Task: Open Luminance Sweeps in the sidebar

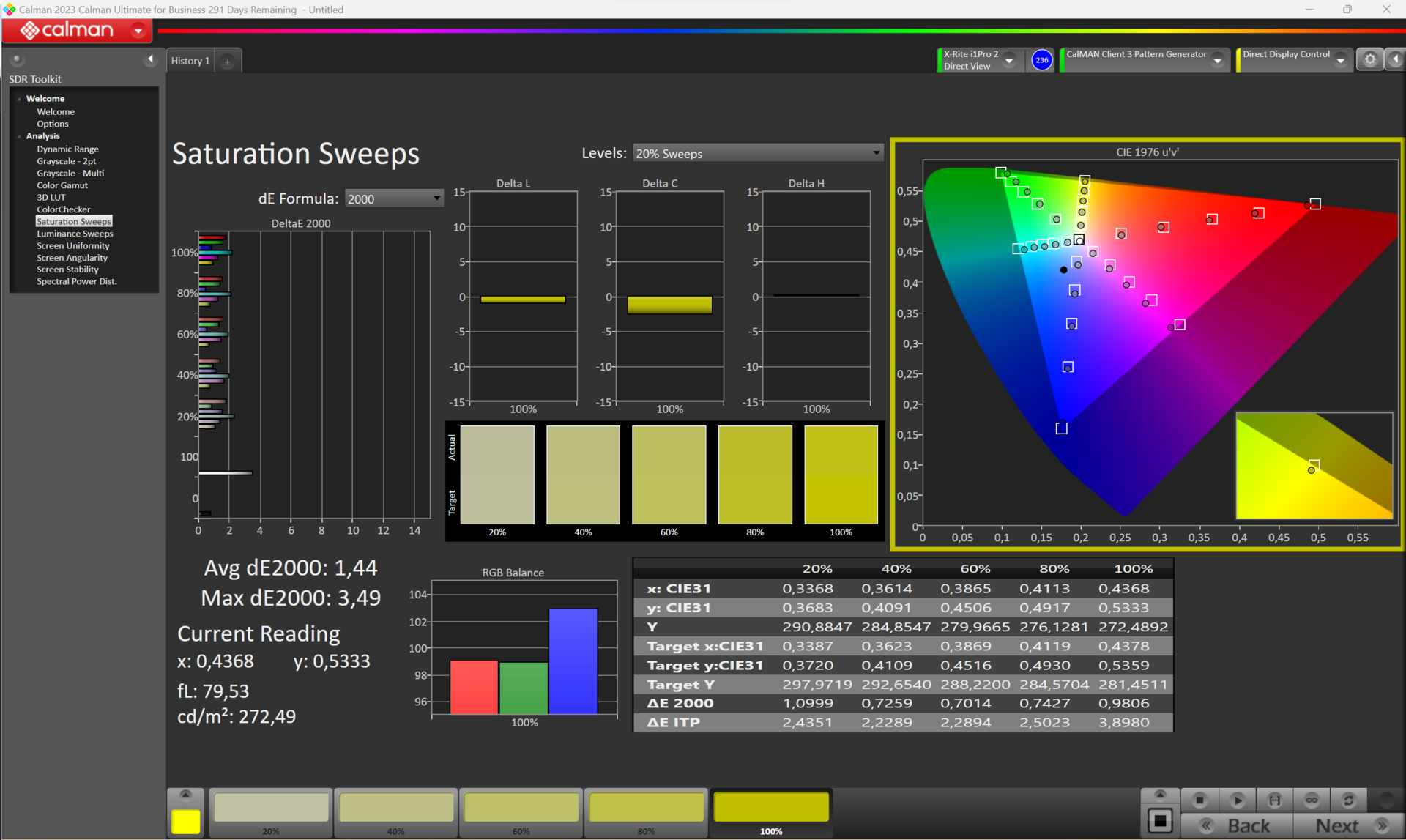Action: 75,234
